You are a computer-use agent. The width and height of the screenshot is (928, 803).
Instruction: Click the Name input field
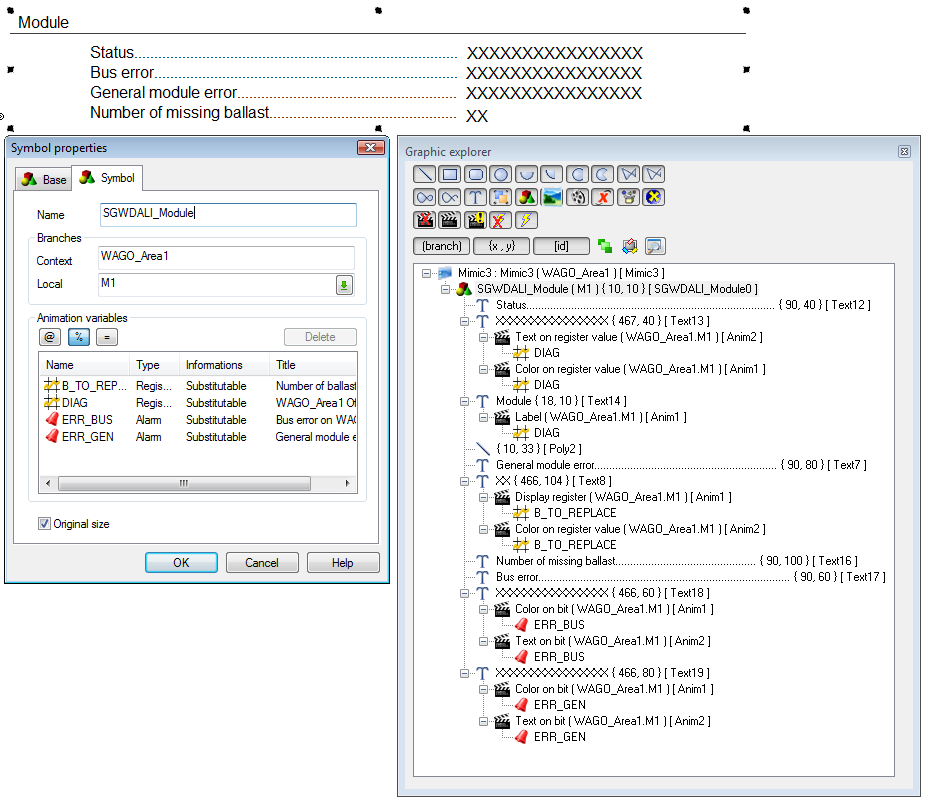227,214
